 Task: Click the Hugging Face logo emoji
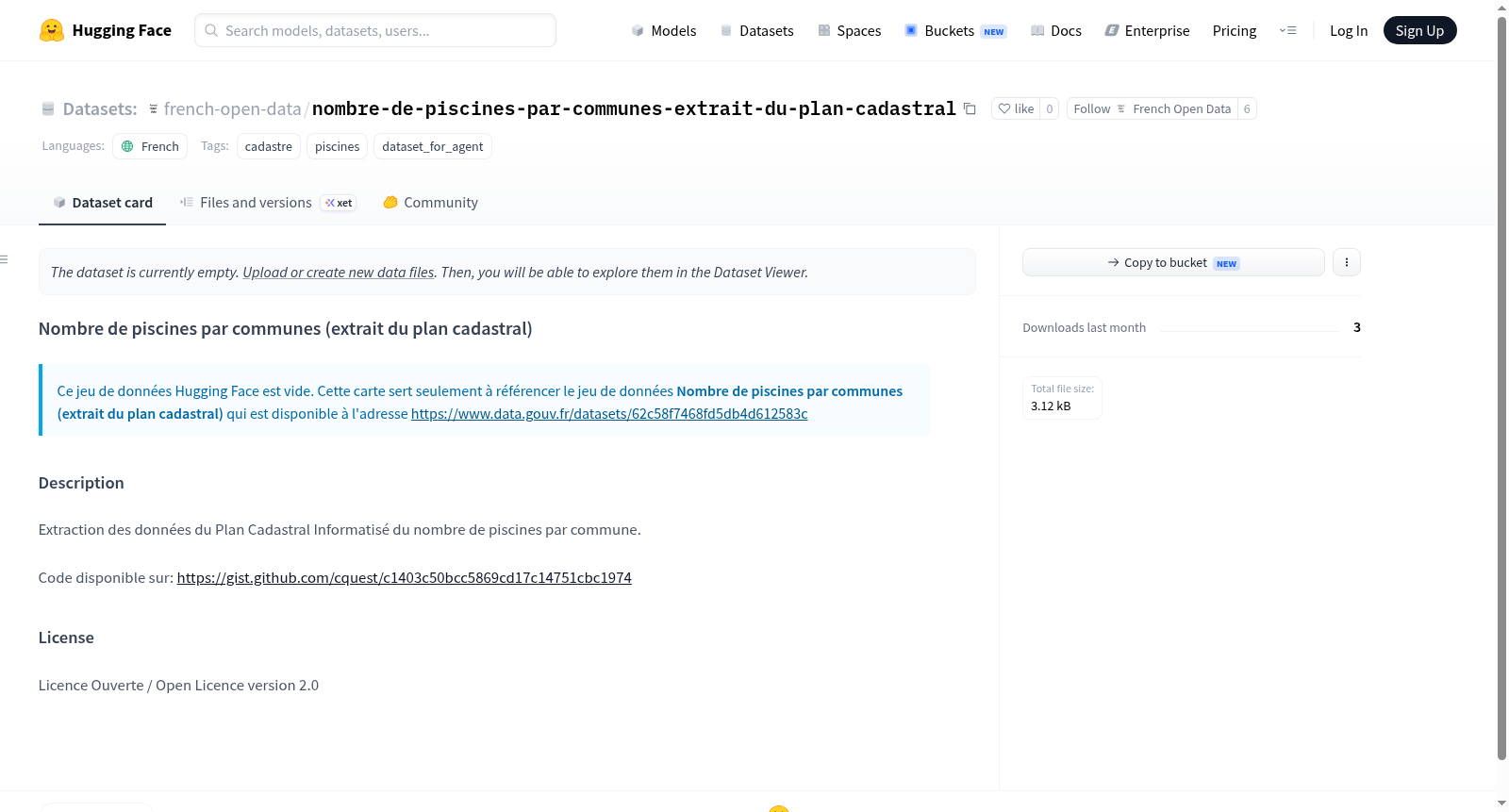52,30
